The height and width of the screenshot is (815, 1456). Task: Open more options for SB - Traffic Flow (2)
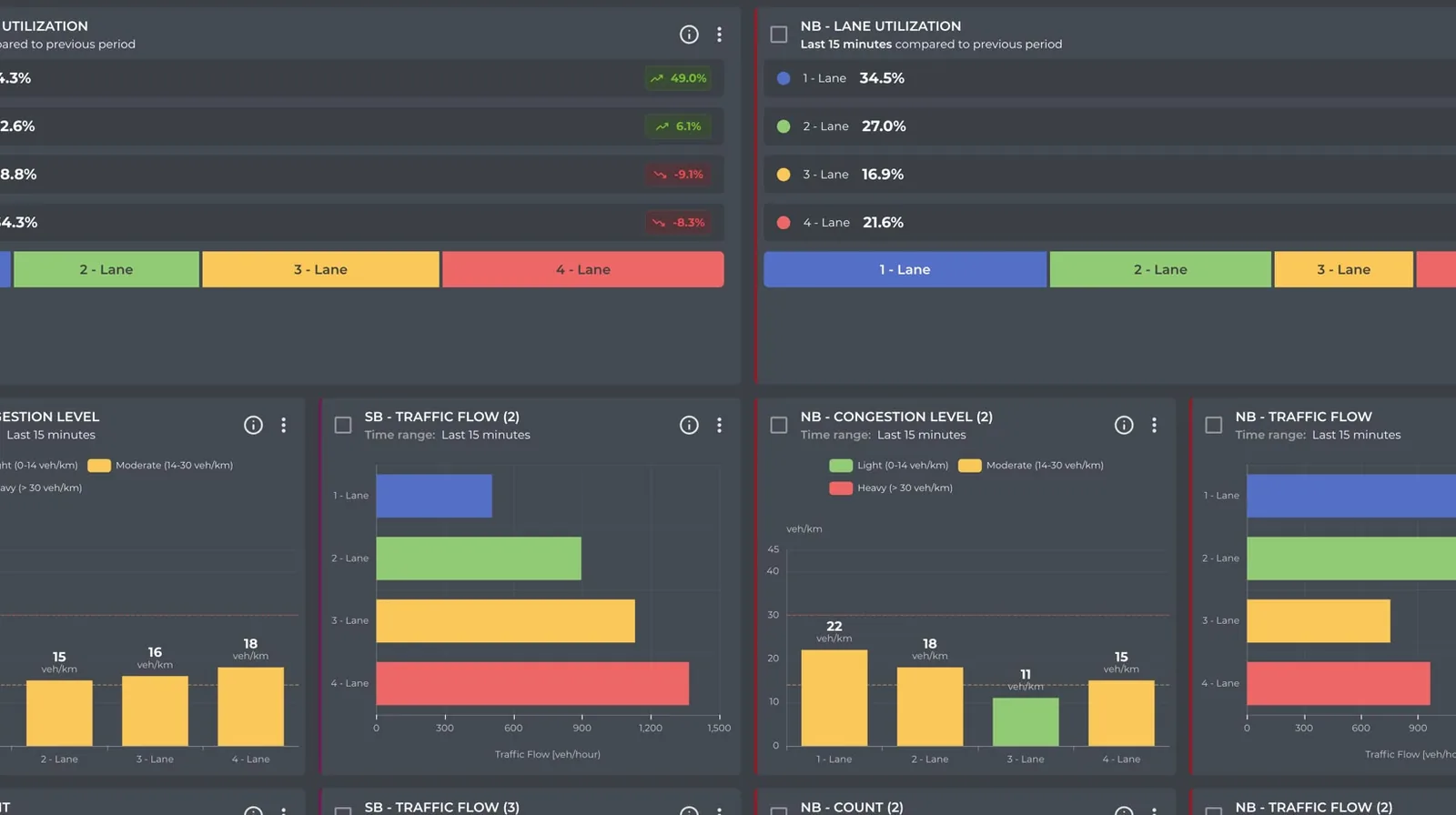719,425
